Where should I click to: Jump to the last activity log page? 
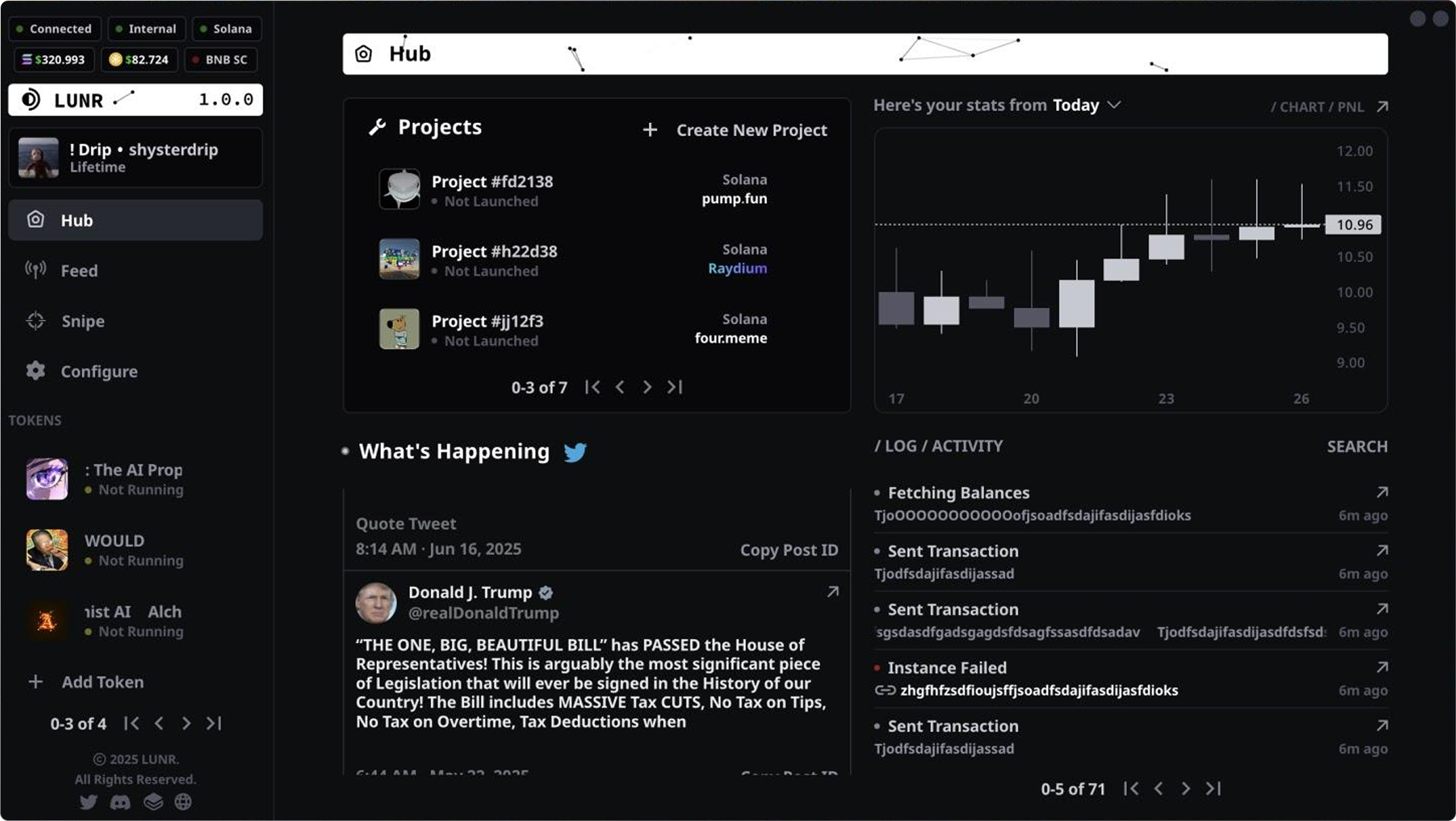click(x=1213, y=788)
